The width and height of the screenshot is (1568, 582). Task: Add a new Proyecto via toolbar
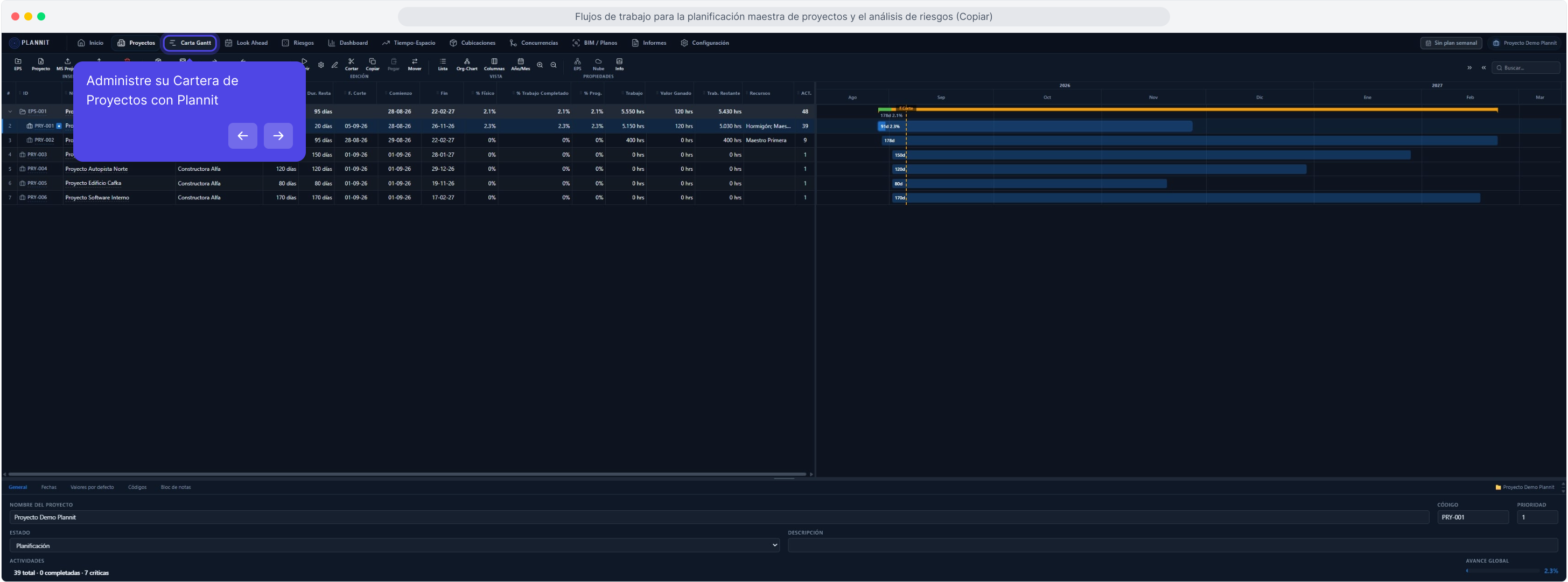[41, 64]
